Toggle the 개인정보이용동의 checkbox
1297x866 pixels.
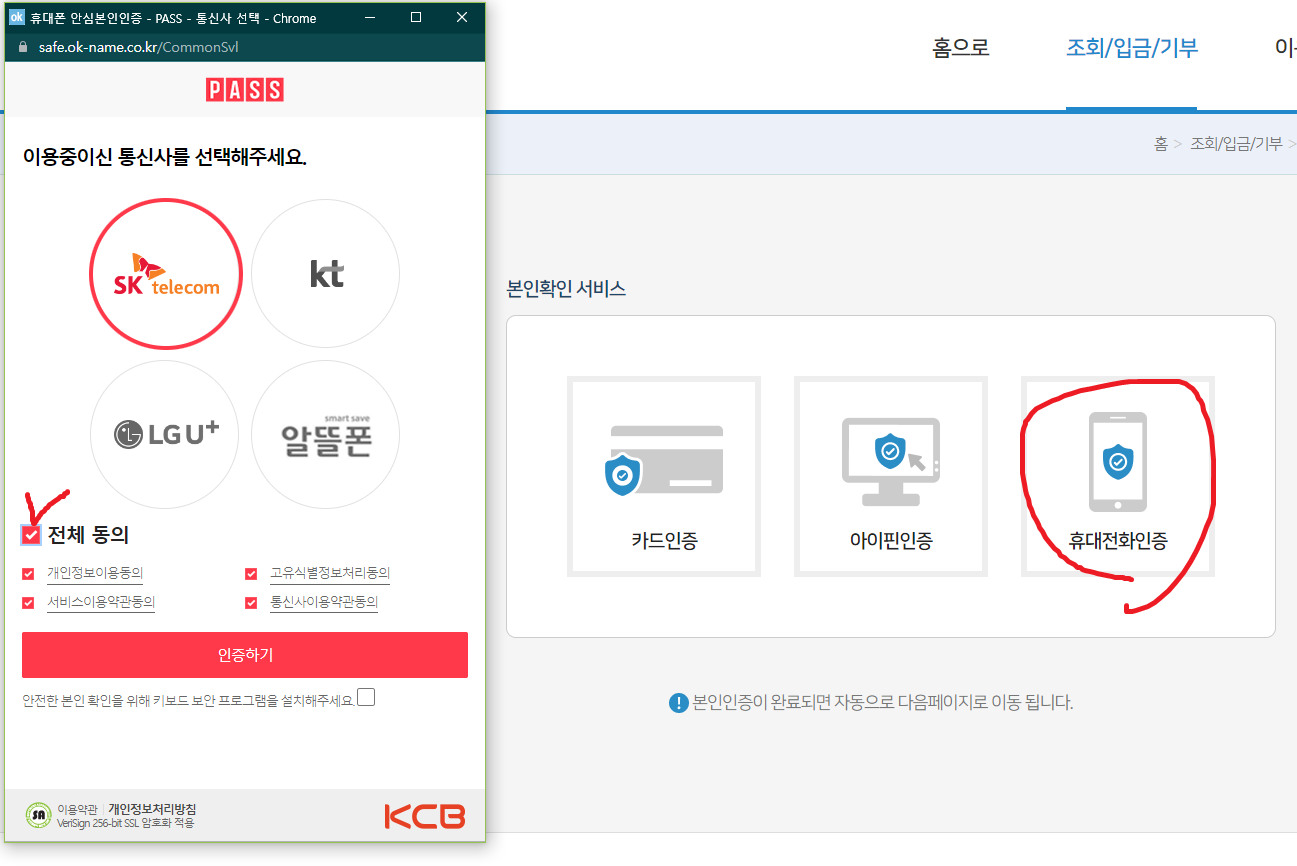29,573
